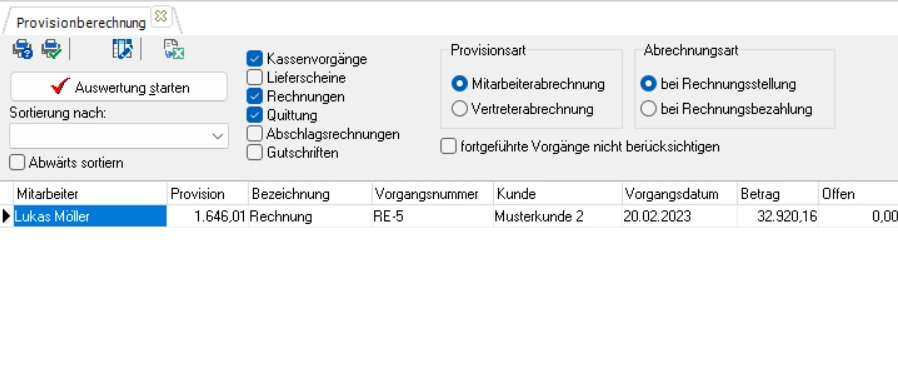
Task: Check fortgeführte Vorgänge nicht berücksichtigen
Action: (x=448, y=147)
